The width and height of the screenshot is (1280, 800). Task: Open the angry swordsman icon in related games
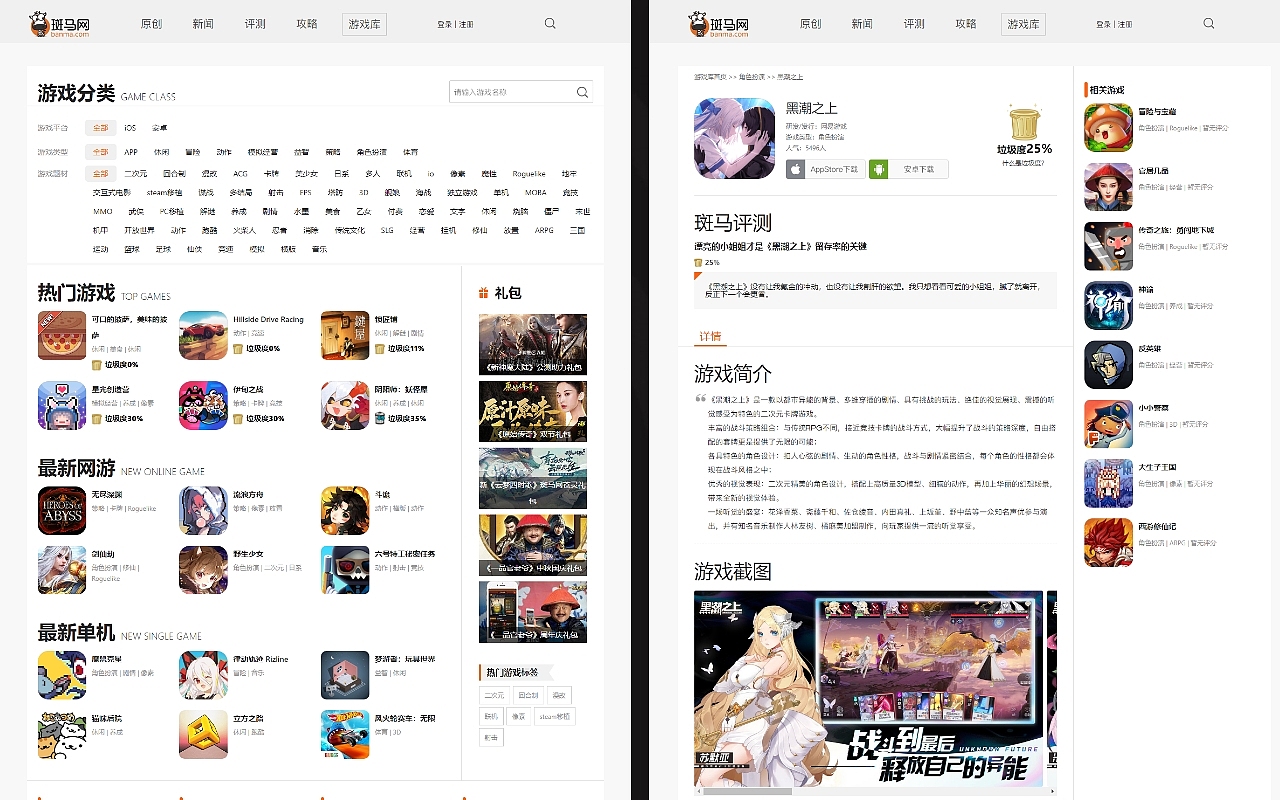1108,246
